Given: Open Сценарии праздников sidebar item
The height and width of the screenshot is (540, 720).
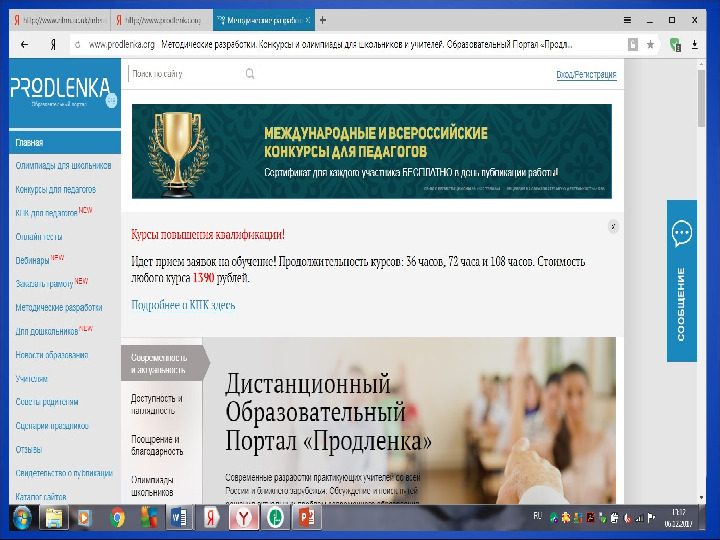Looking at the screenshot, I should [x=52, y=426].
